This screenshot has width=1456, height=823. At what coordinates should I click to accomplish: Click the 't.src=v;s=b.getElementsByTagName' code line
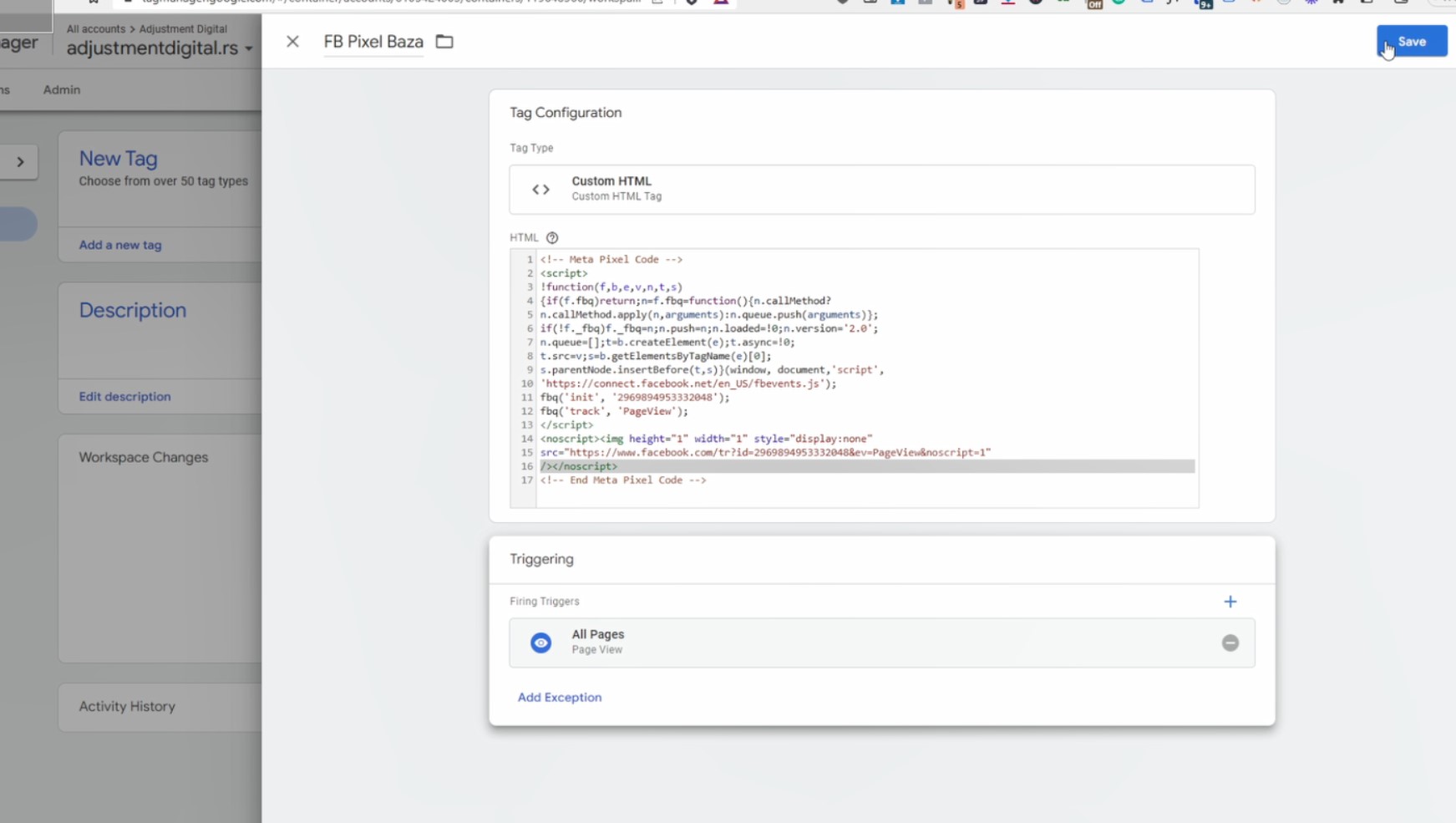point(656,357)
